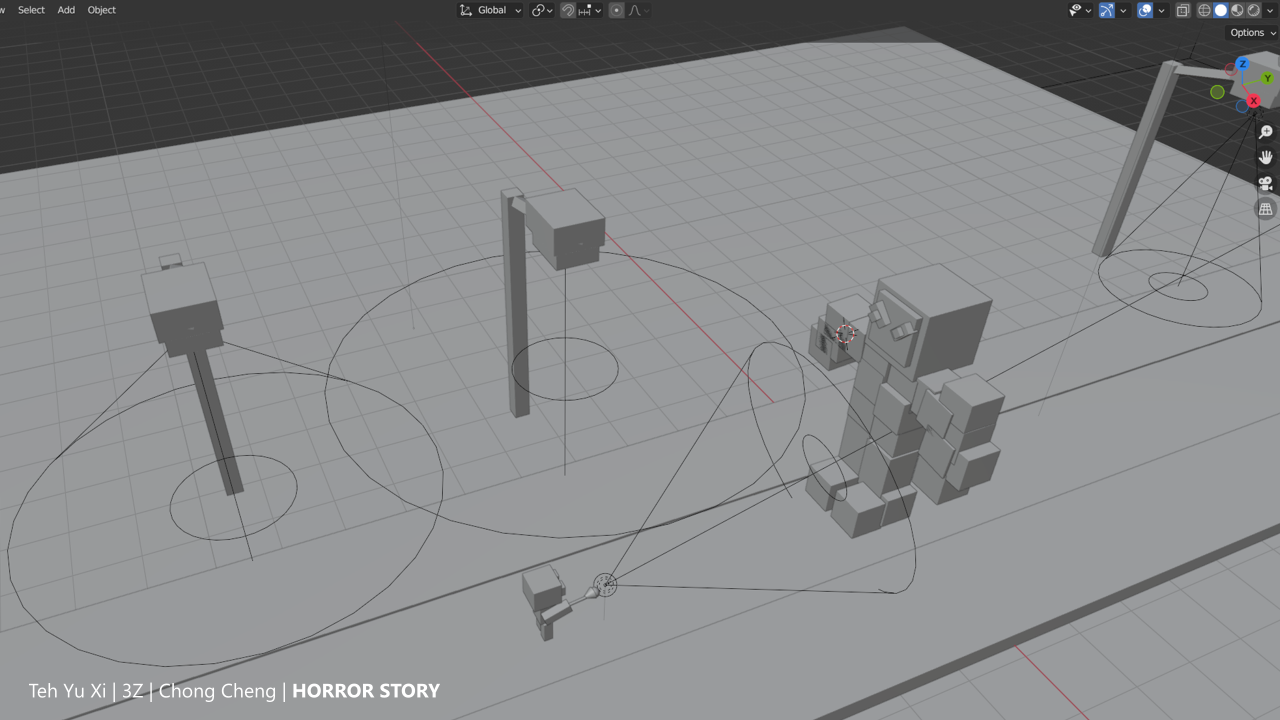This screenshot has height=720, width=1280.
Task: Click the X axis on navigation gizmo
Action: pos(1253,101)
